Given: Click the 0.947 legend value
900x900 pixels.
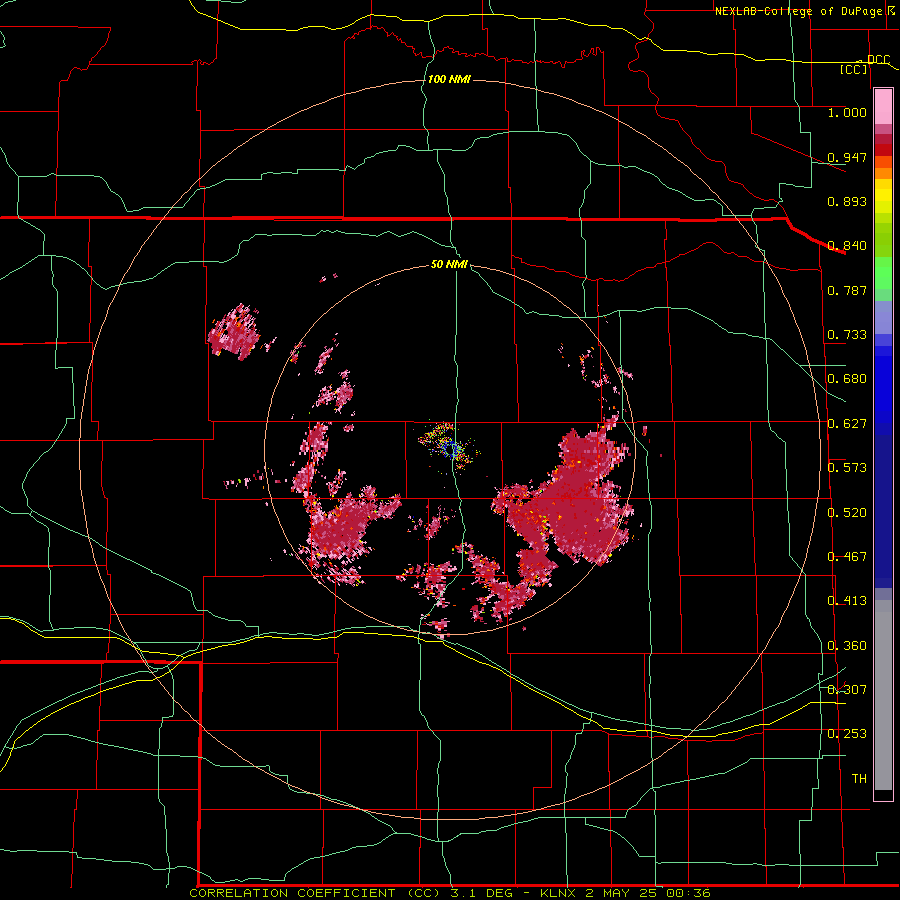Looking at the screenshot, I should coord(847,157).
